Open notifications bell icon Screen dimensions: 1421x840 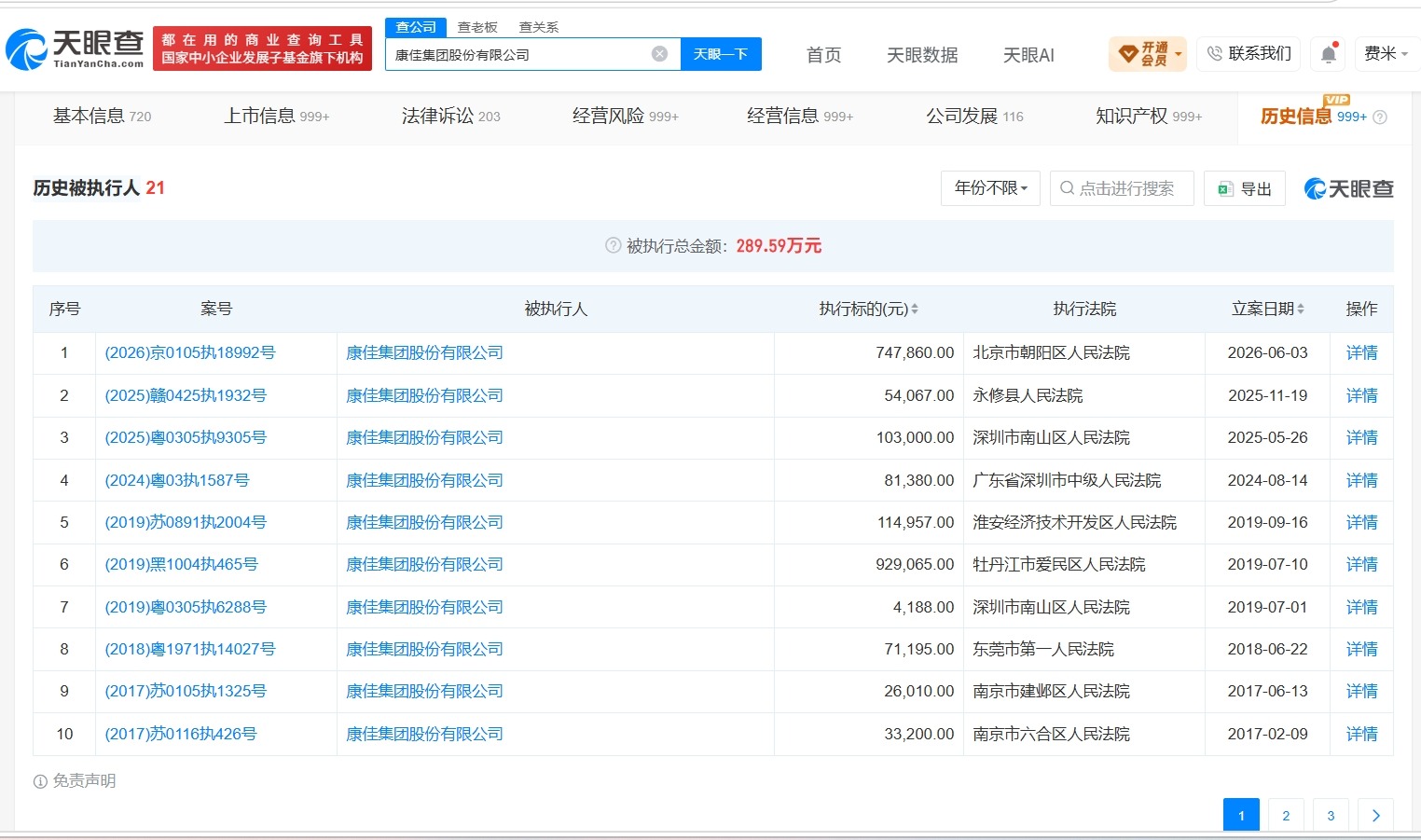1329,54
